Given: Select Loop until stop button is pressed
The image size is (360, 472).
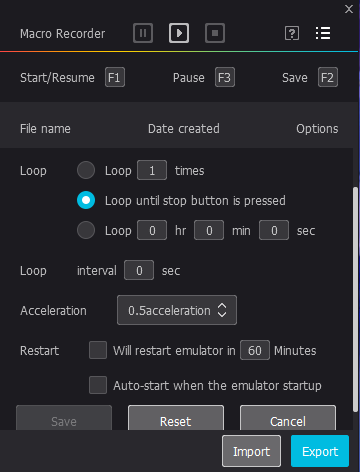Looking at the screenshot, I should click(x=86, y=200).
